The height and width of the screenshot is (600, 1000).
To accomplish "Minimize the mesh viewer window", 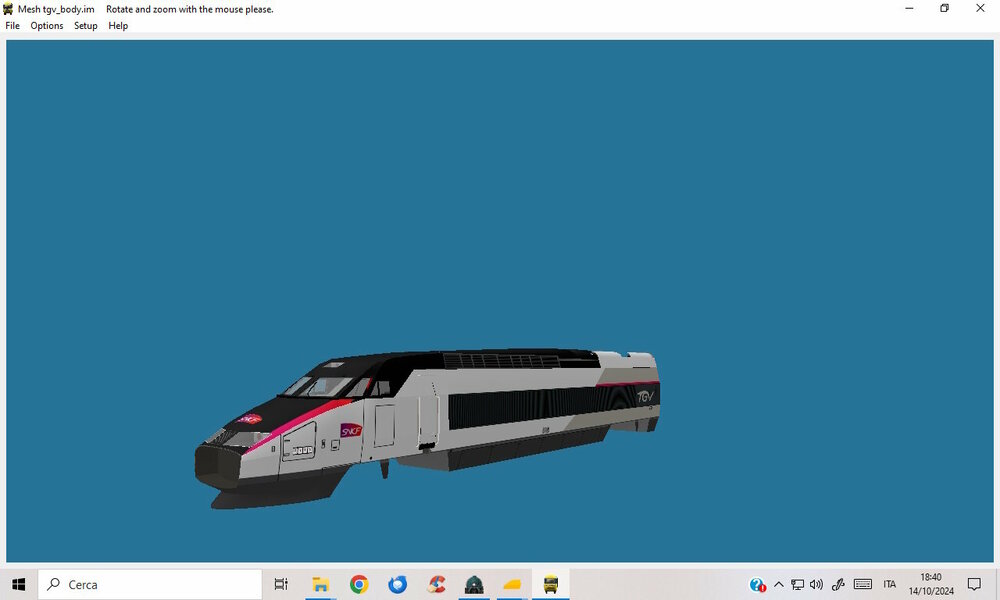I will (909, 8).
